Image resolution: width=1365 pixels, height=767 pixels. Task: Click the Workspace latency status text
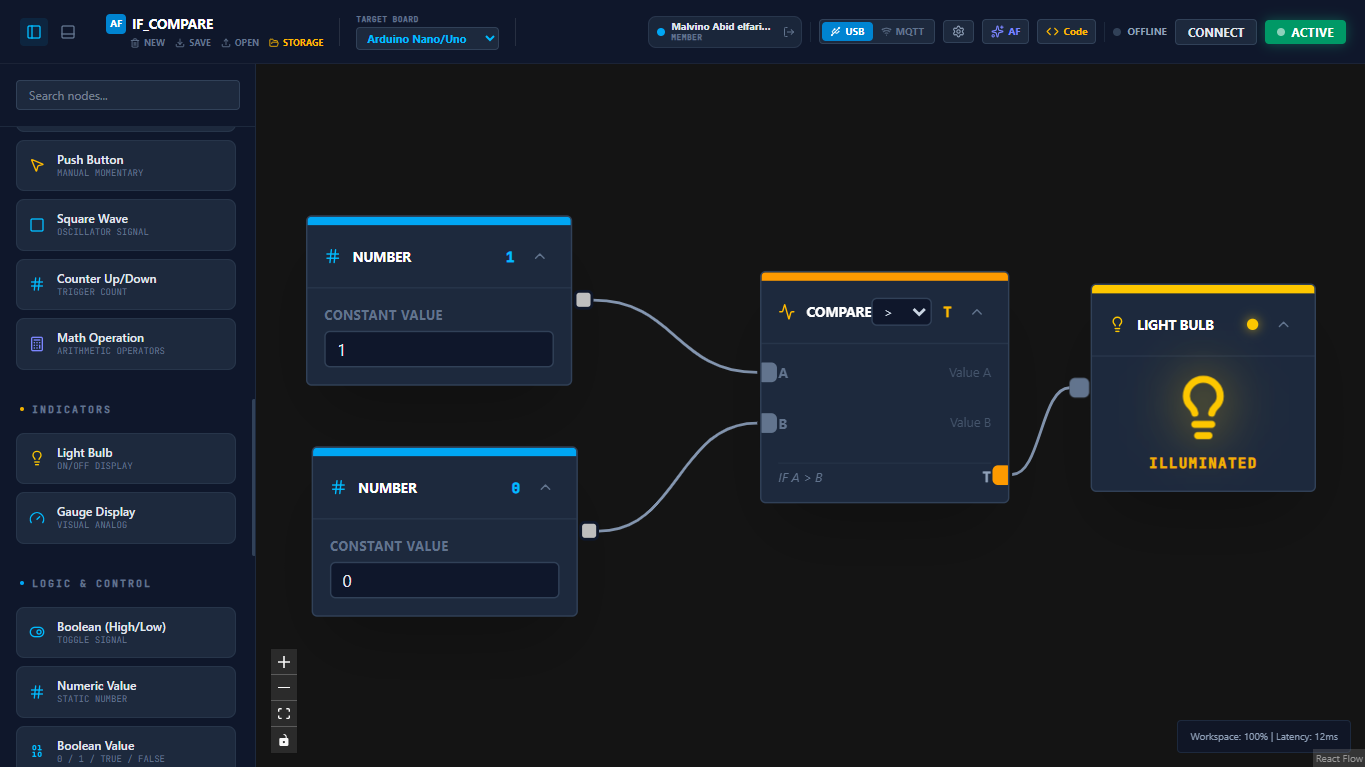1264,736
